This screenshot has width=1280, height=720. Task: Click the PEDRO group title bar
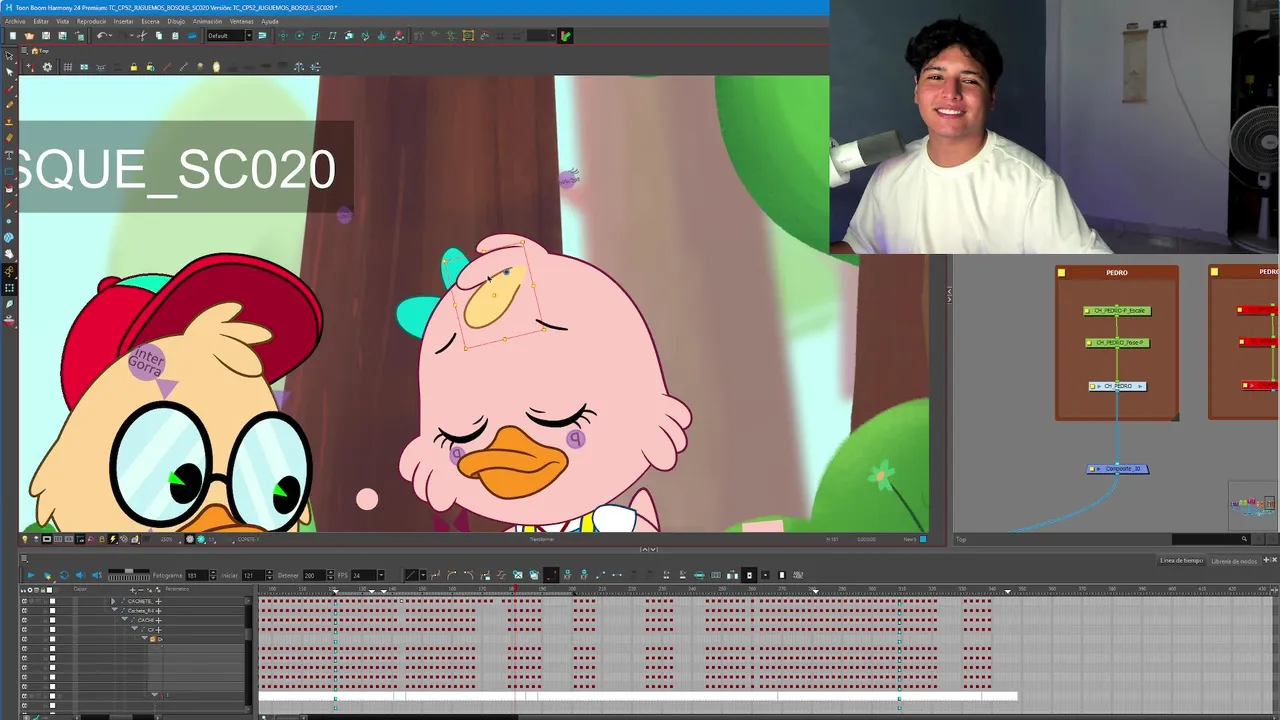point(1117,272)
